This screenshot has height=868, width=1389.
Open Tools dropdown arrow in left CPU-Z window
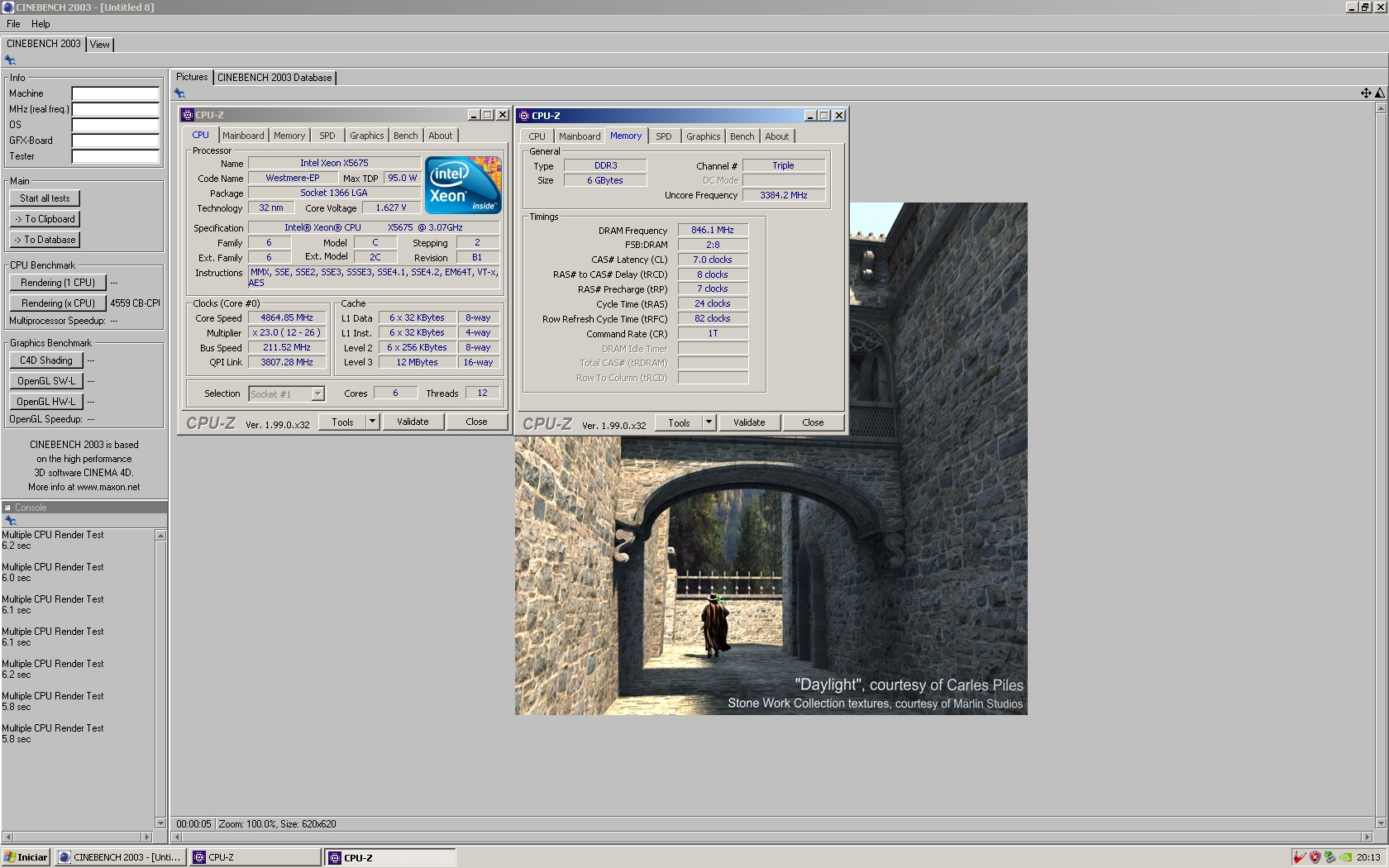[372, 422]
